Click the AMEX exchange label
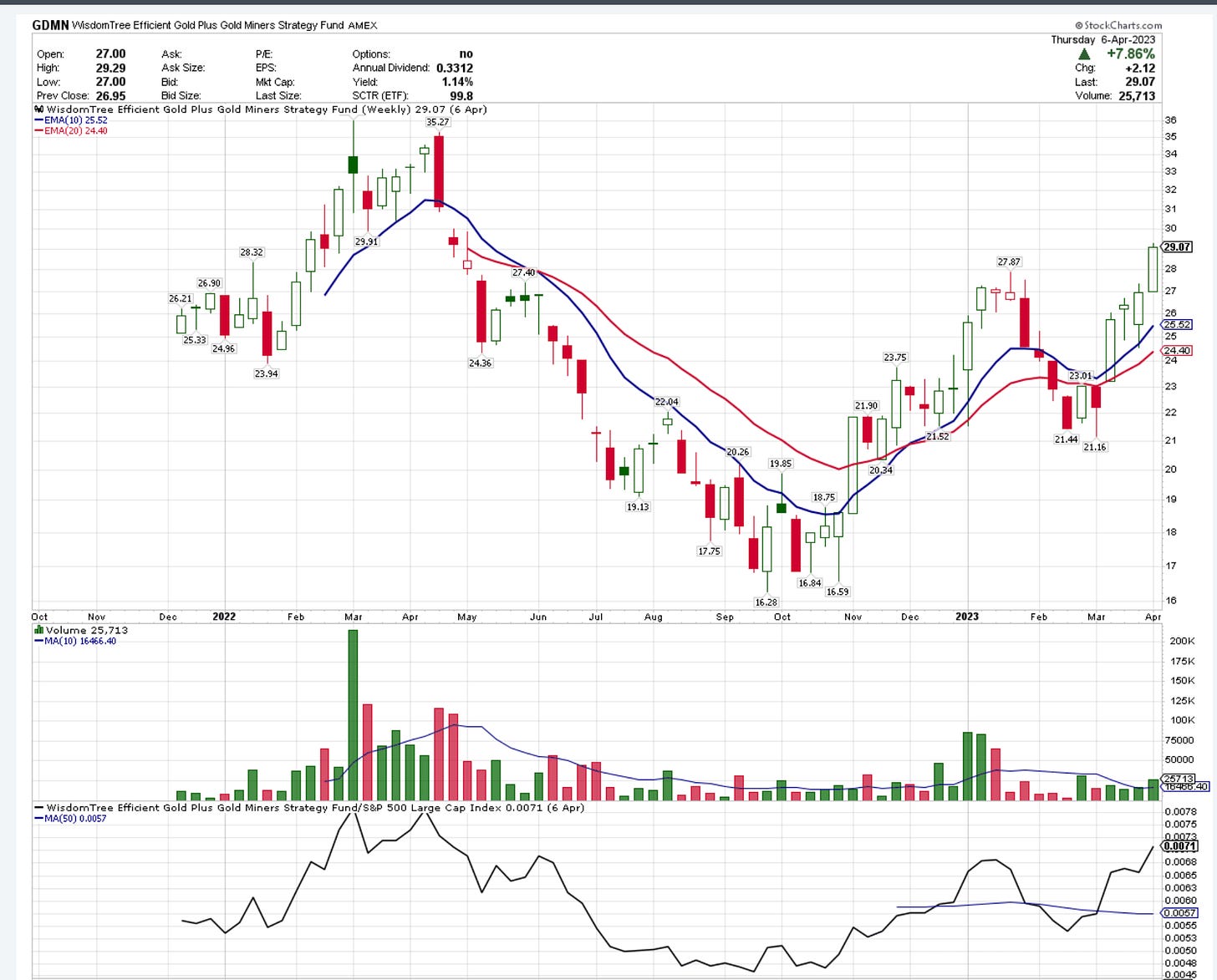The height and width of the screenshot is (980, 1217). (x=362, y=26)
